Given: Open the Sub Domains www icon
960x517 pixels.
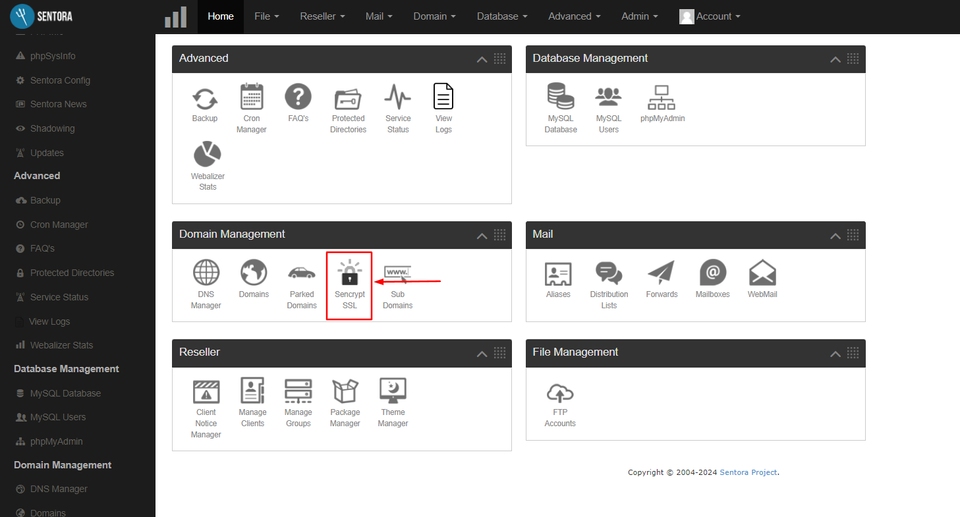Looking at the screenshot, I should pos(398,273).
